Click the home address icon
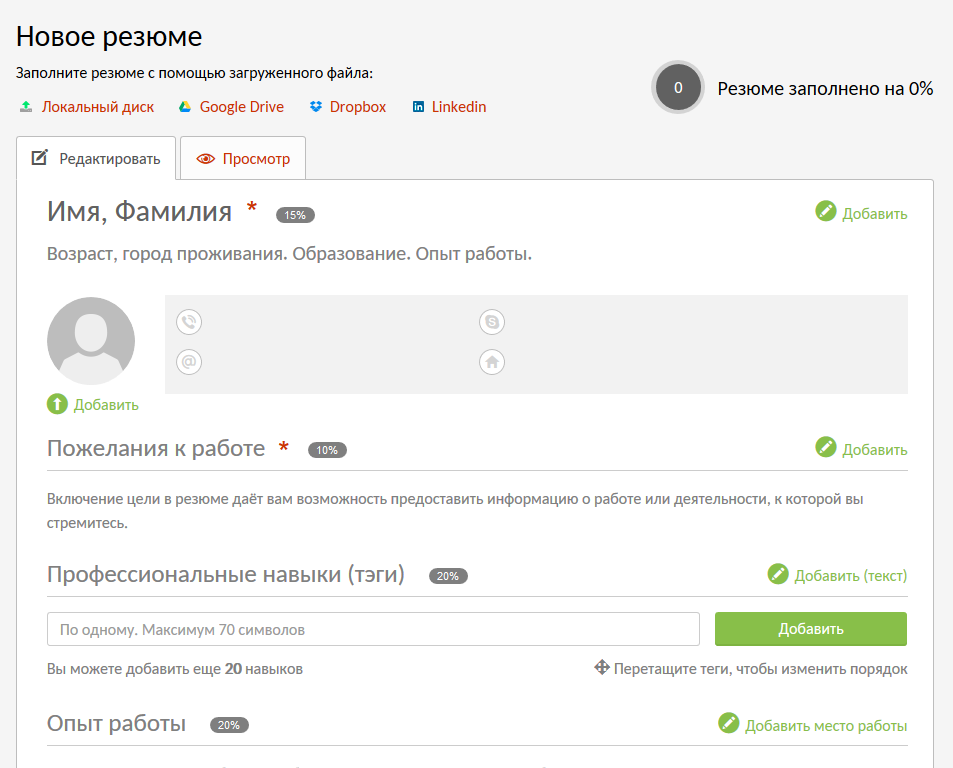Screen dimensions: 953x768 tap(492, 361)
